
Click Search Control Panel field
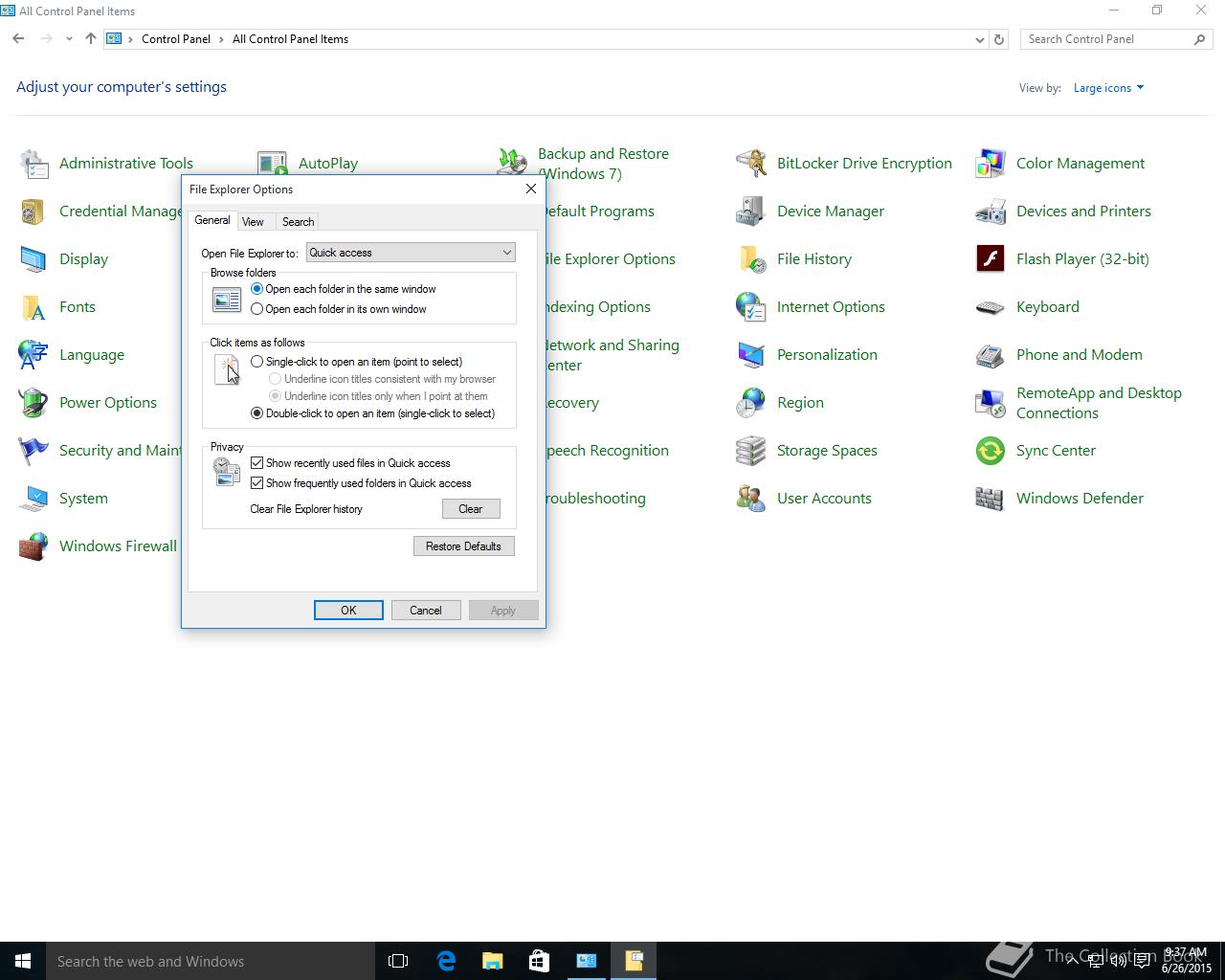pyautogui.click(x=1108, y=39)
